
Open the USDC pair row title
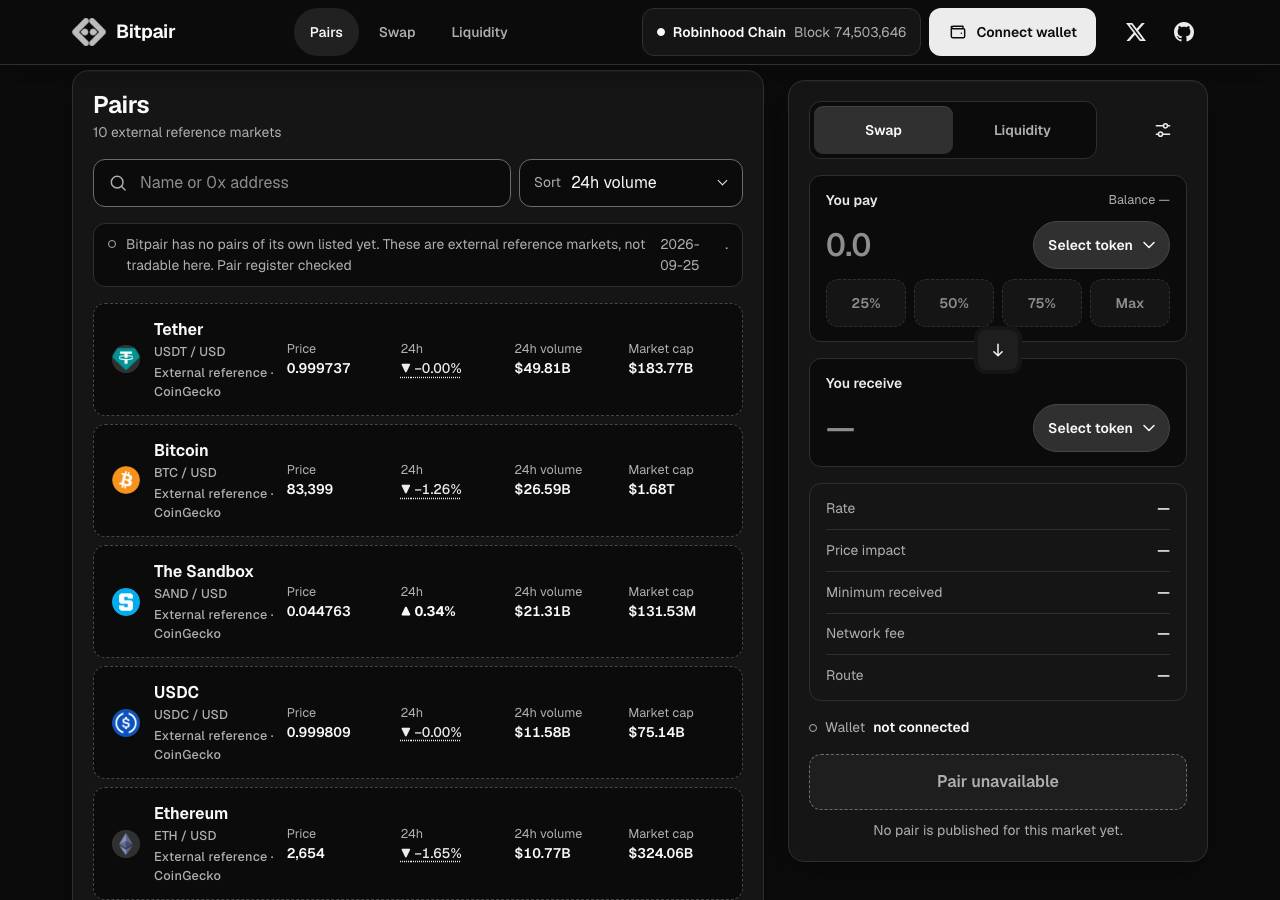[176, 692]
